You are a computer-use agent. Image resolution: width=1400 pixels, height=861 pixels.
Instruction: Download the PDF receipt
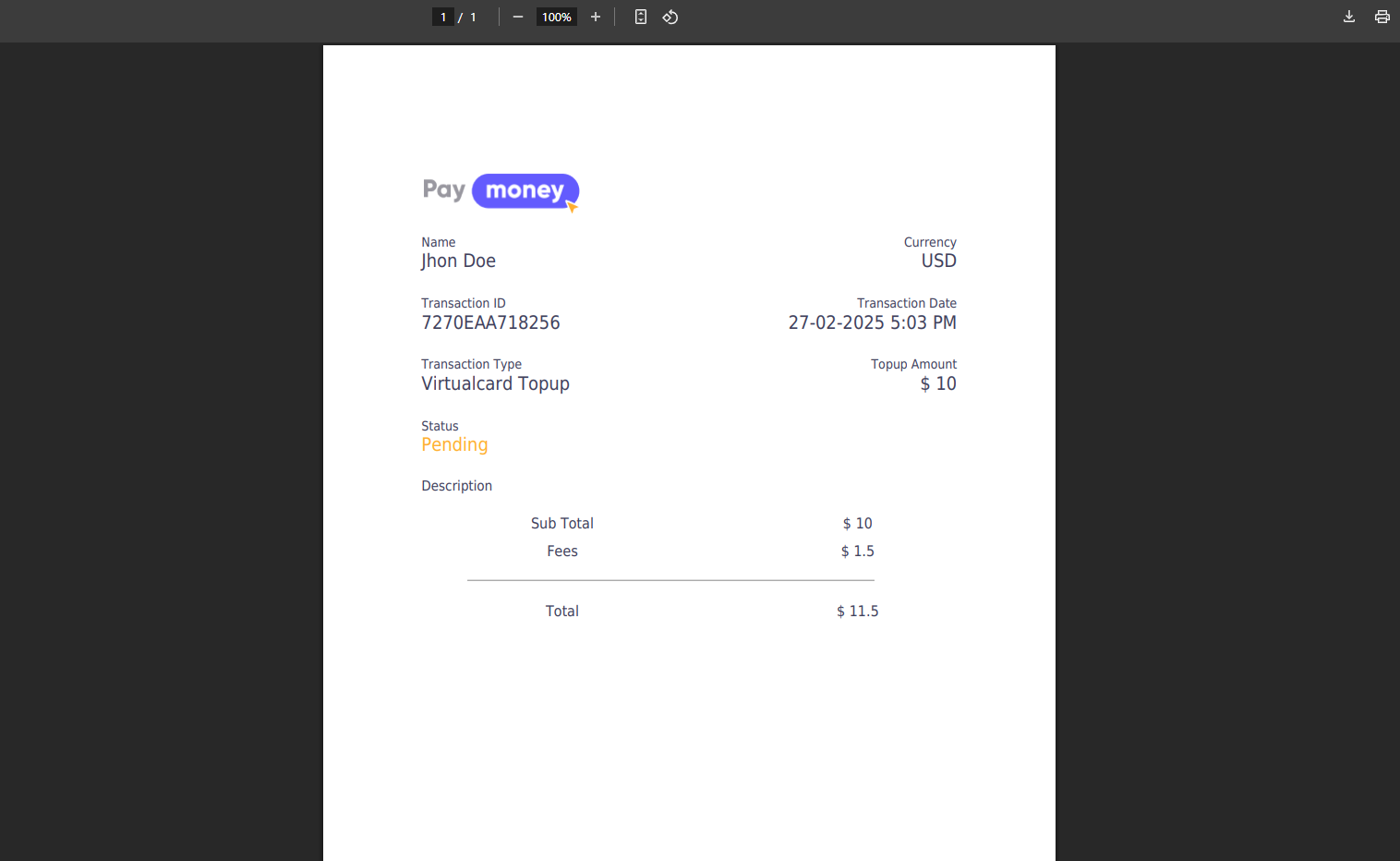(1348, 17)
